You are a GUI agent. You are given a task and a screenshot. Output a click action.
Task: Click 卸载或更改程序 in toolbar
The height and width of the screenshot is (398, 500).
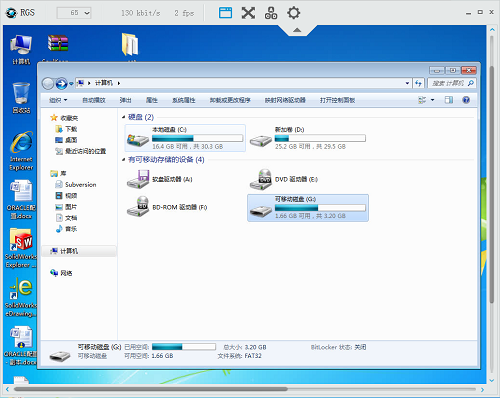[x=230, y=100]
